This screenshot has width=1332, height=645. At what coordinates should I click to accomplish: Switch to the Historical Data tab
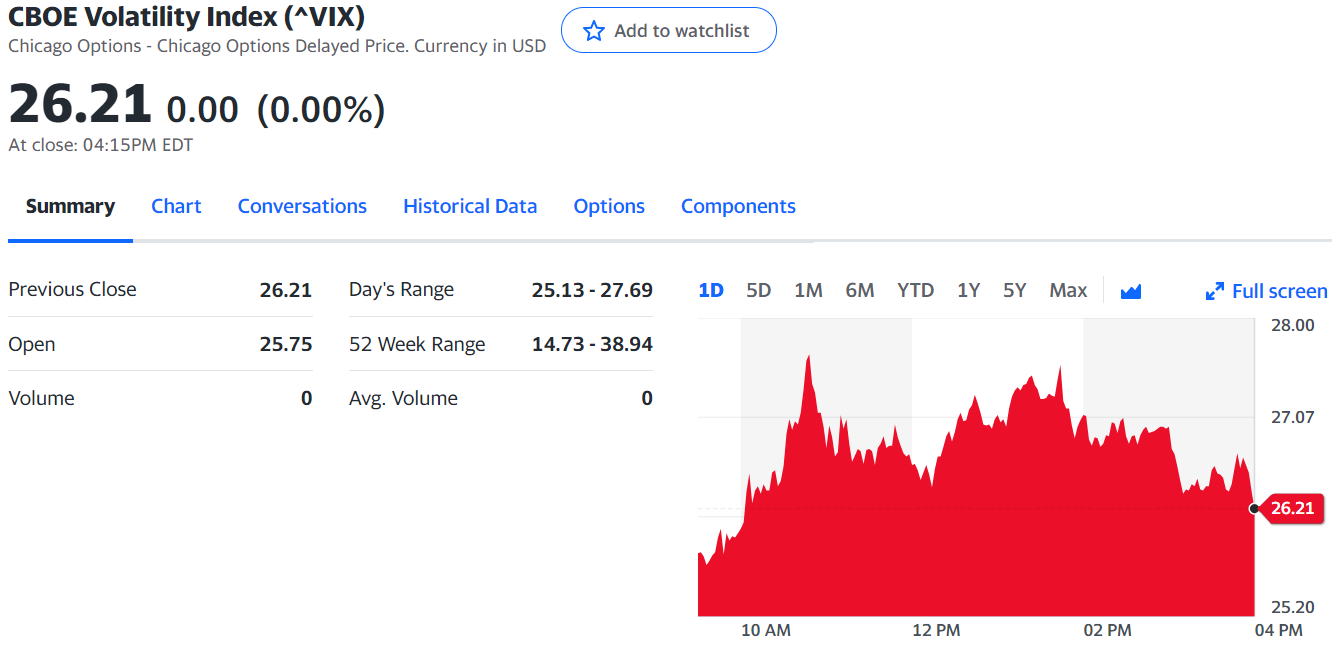[x=470, y=206]
